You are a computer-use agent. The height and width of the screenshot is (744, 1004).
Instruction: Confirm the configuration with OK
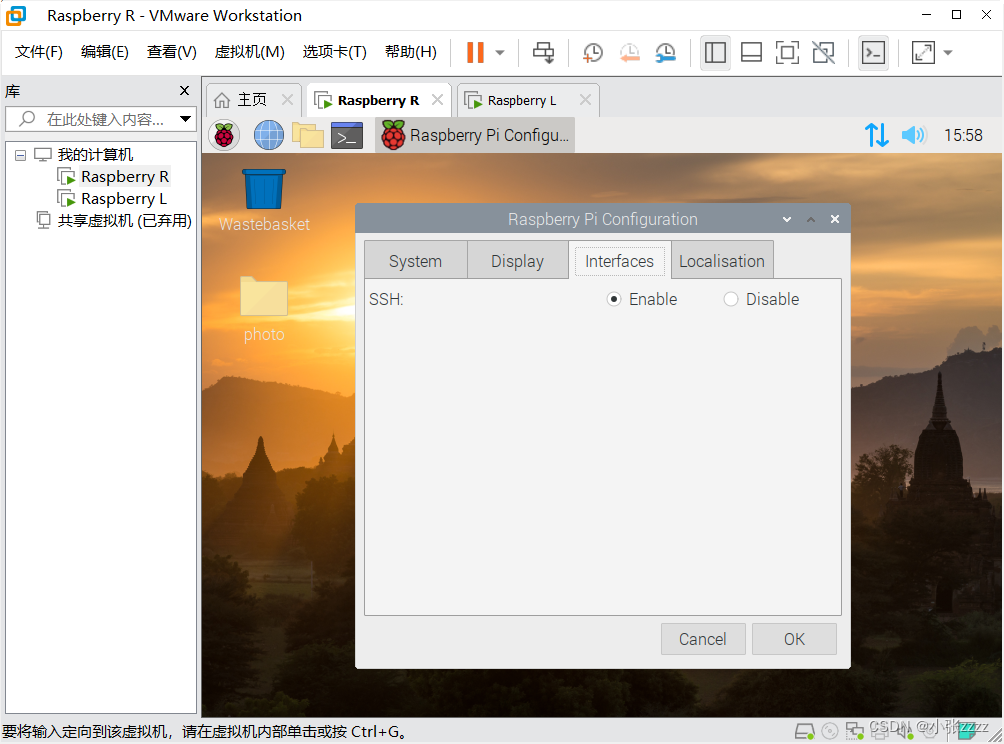point(794,639)
